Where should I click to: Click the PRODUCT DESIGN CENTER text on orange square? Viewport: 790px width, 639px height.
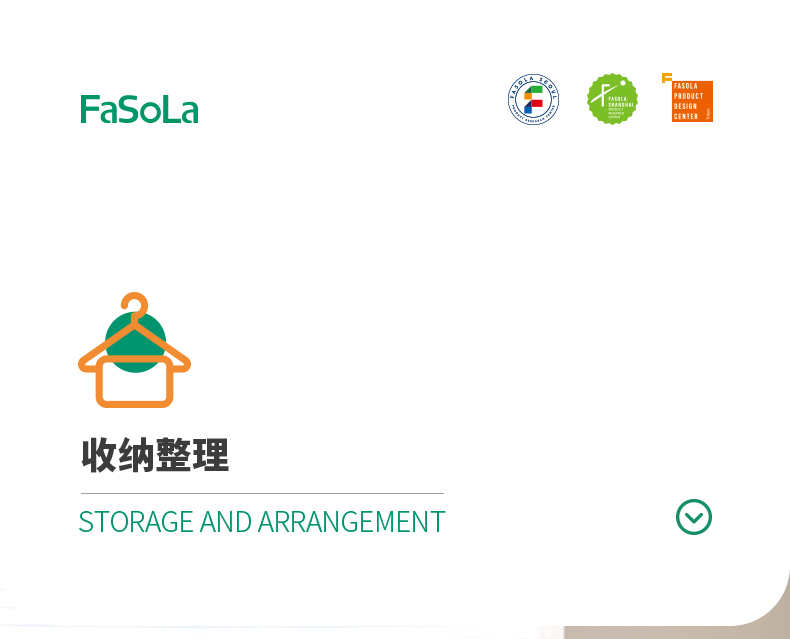pyautogui.click(x=688, y=106)
